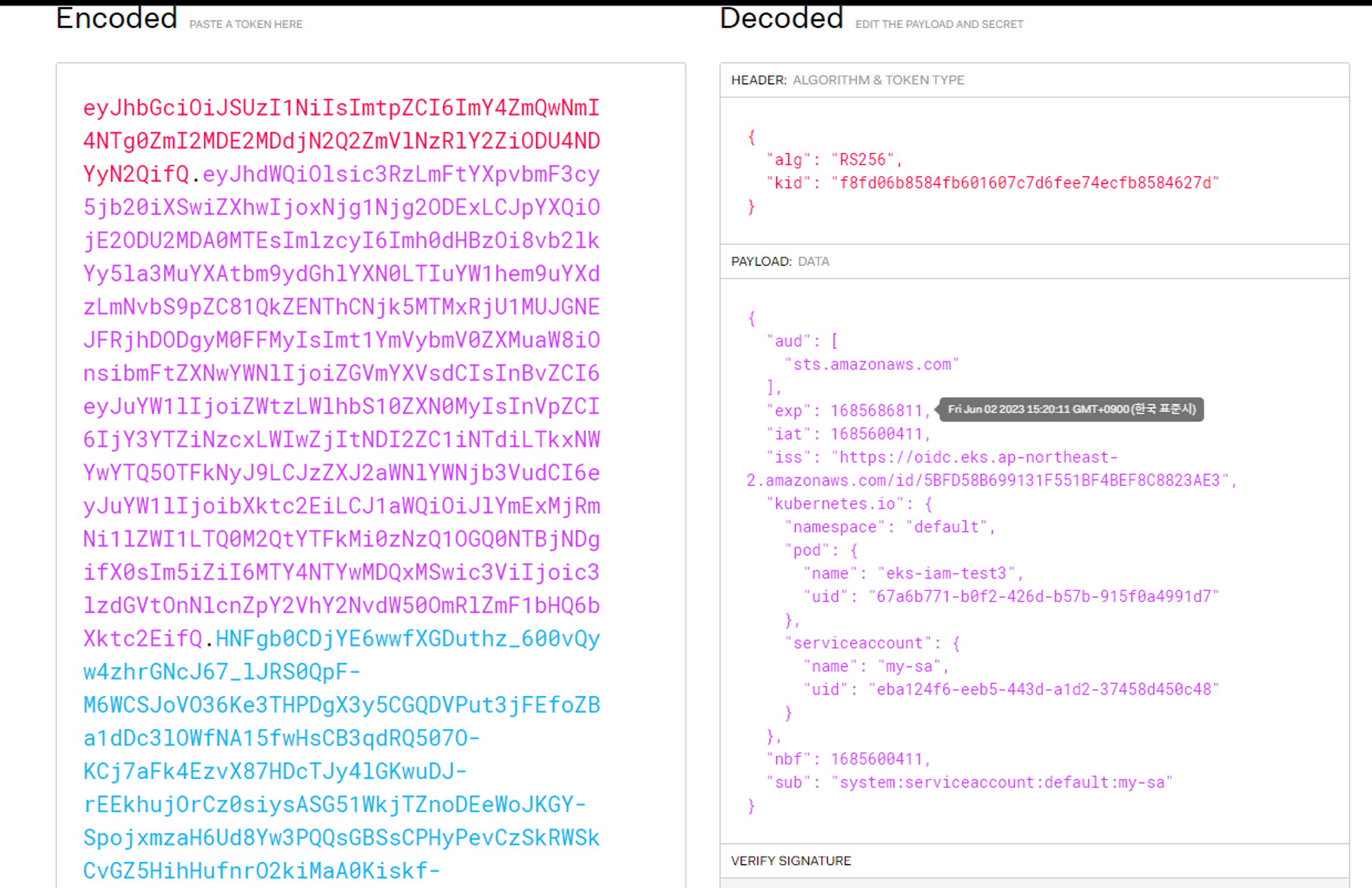Click the "sts.amazonaws.com" audience value
This screenshot has width=1372, height=888.
(871, 365)
